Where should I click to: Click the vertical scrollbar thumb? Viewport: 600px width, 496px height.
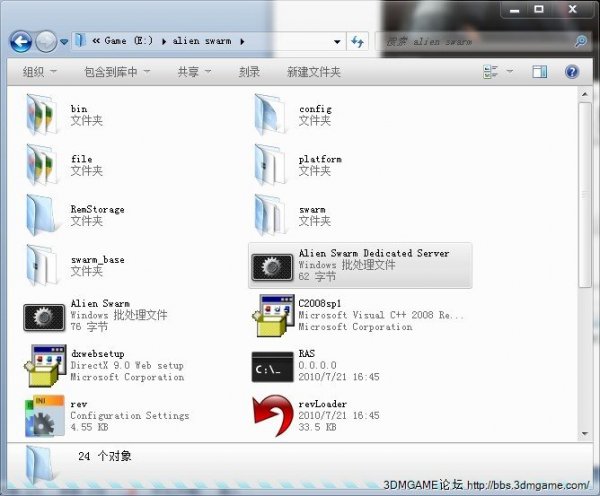pyautogui.click(x=585, y=195)
